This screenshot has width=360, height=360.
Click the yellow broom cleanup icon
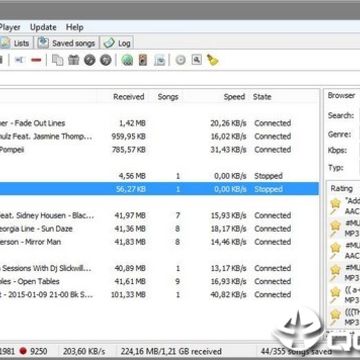212,60
